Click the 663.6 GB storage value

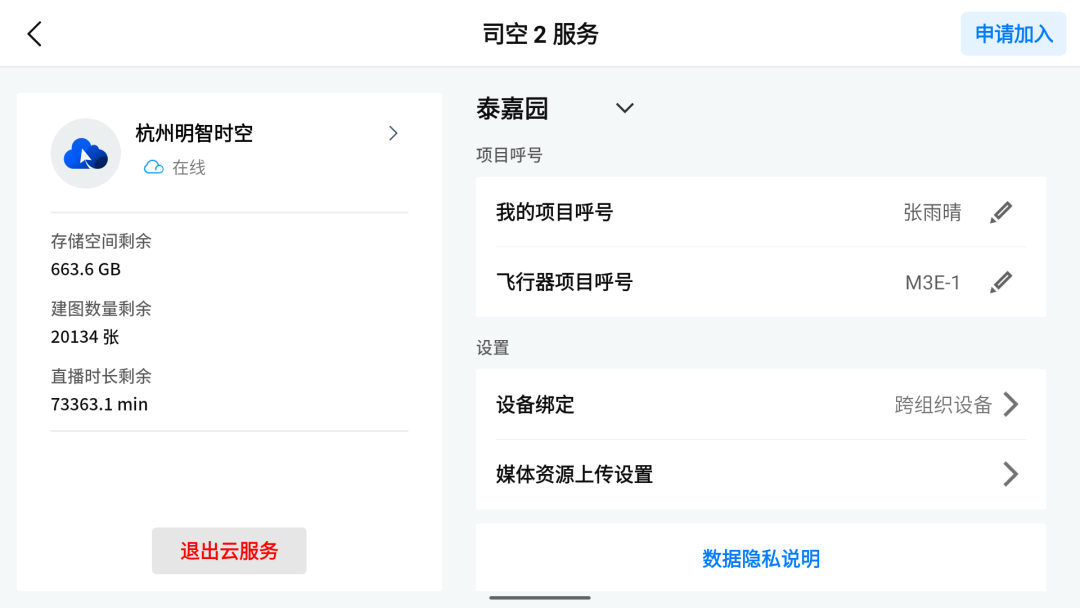[86, 269]
